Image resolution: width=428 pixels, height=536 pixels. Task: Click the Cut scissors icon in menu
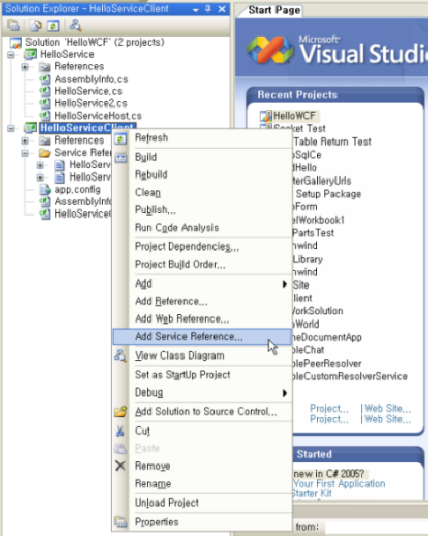(120, 431)
